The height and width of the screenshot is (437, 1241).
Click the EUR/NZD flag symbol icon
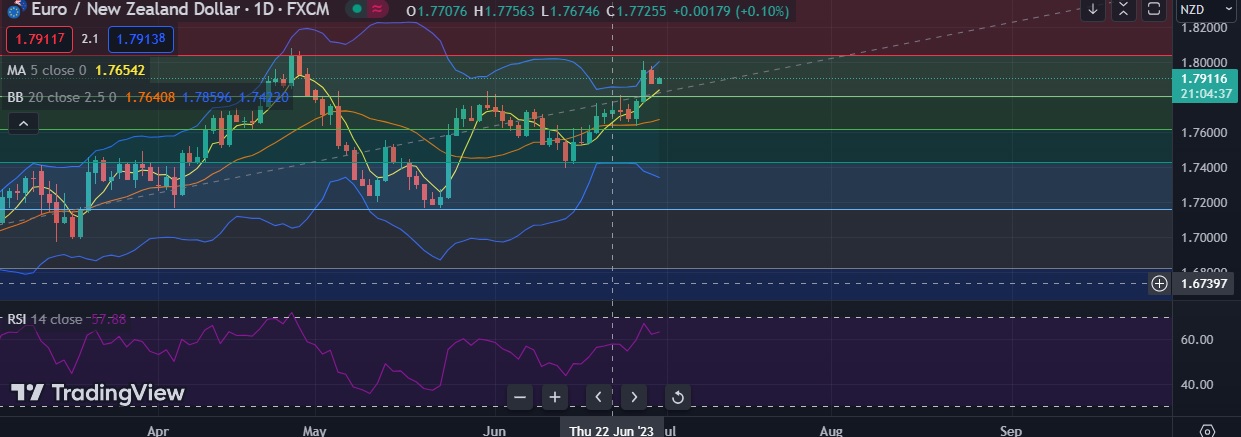tap(15, 11)
